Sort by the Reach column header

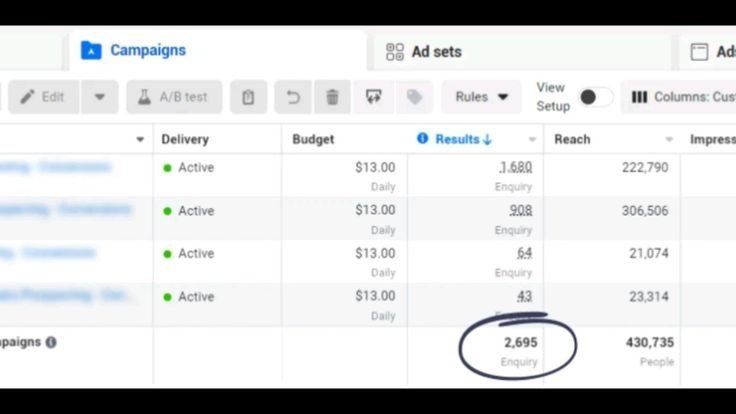click(572, 139)
